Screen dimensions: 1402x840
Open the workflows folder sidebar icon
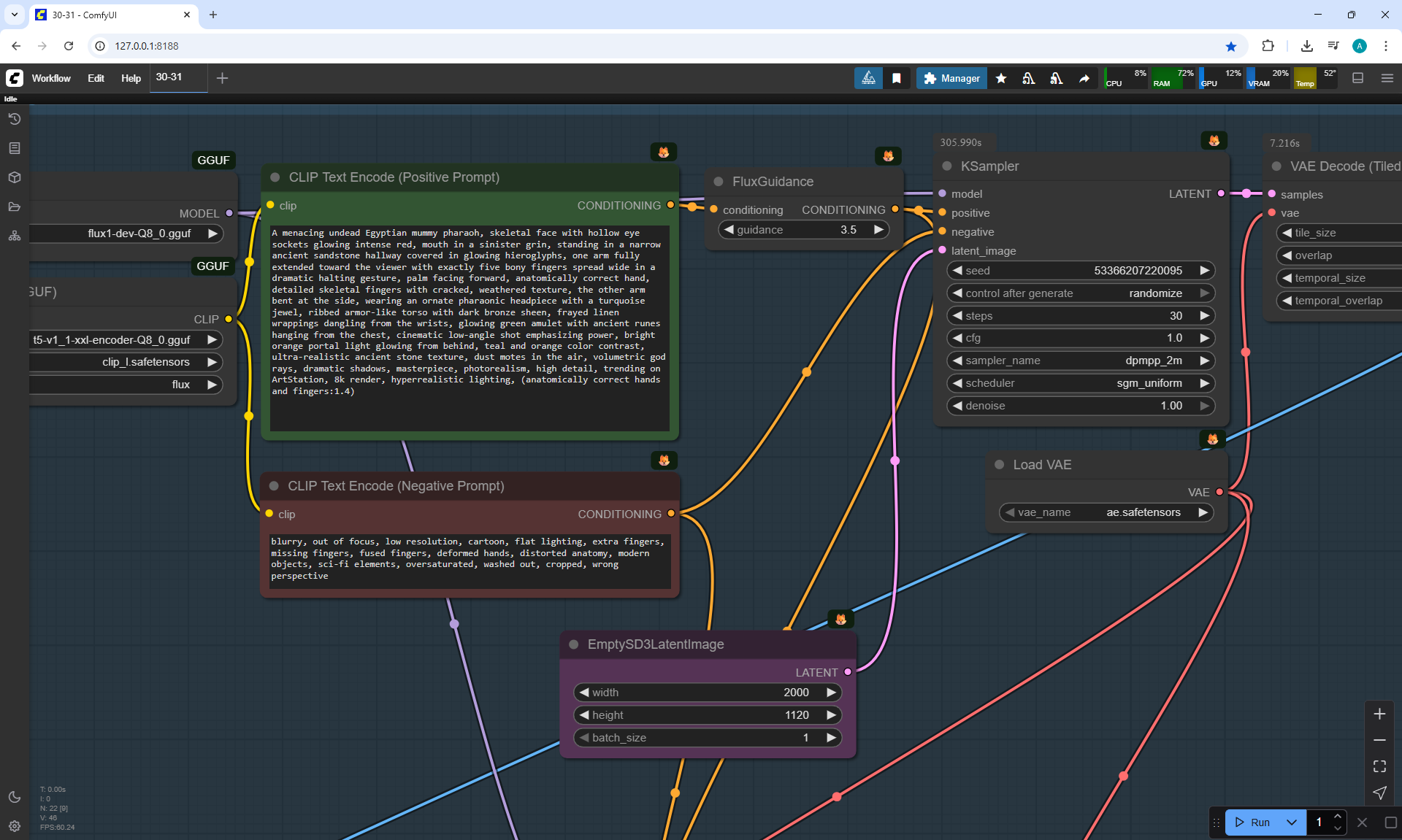15,207
